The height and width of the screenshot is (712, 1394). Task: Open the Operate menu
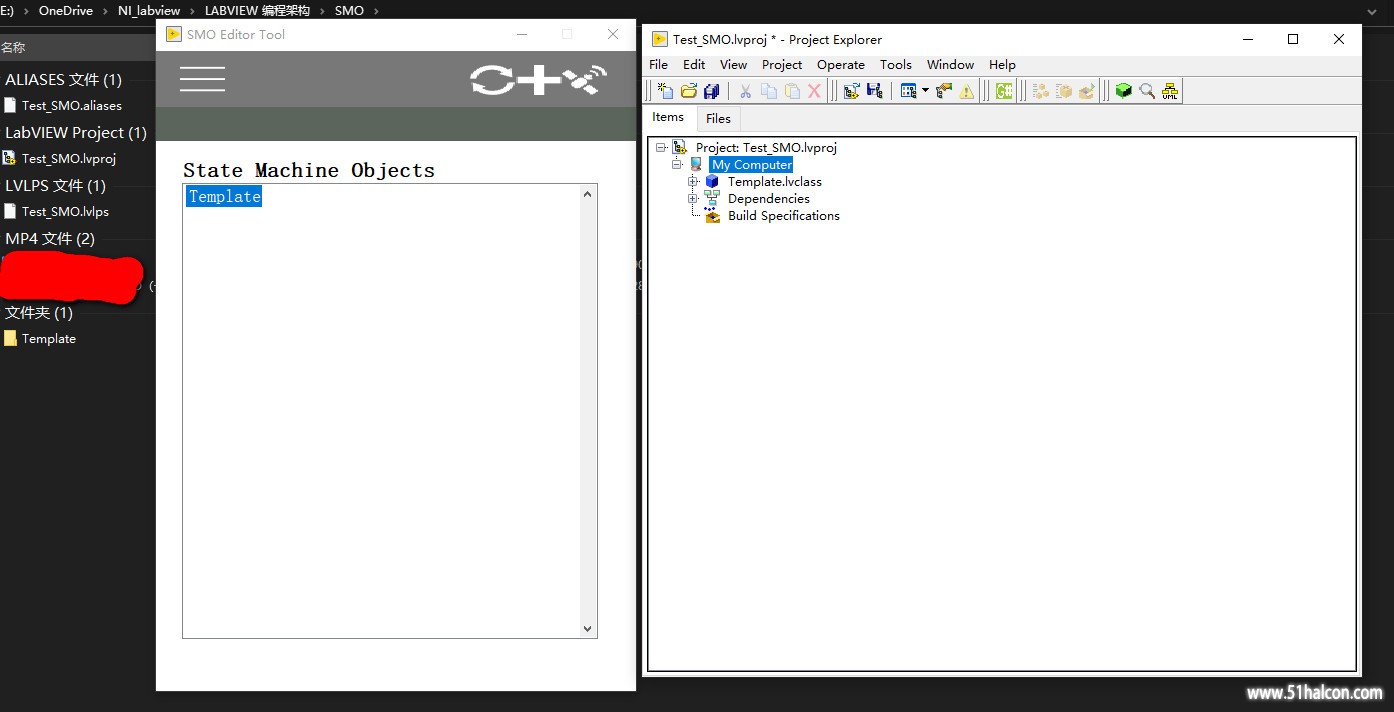point(841,64)
